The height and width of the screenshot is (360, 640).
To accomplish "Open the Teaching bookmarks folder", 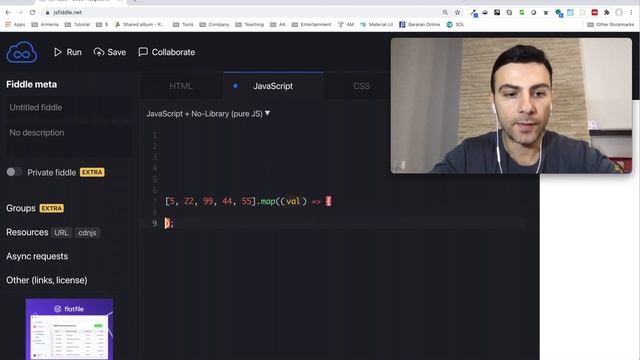I will point(250,24).
